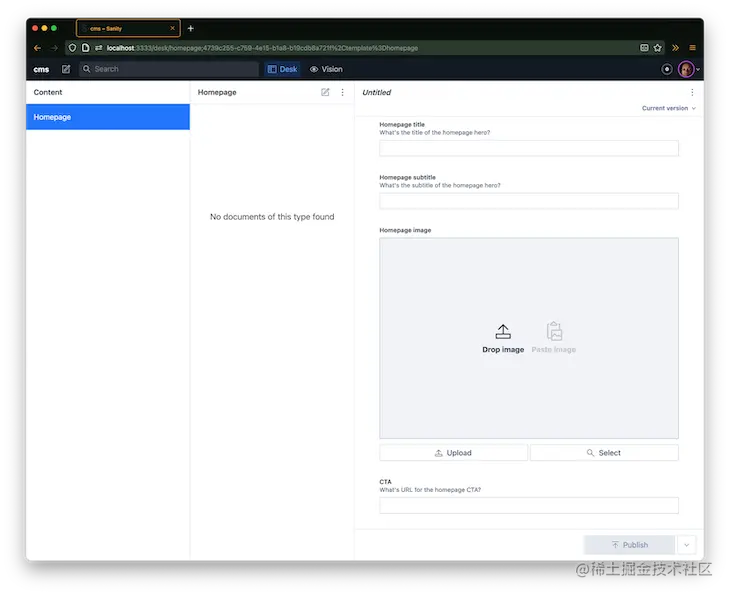
Task: Click 'No documents of this type found'
Action: coord(272,217)
